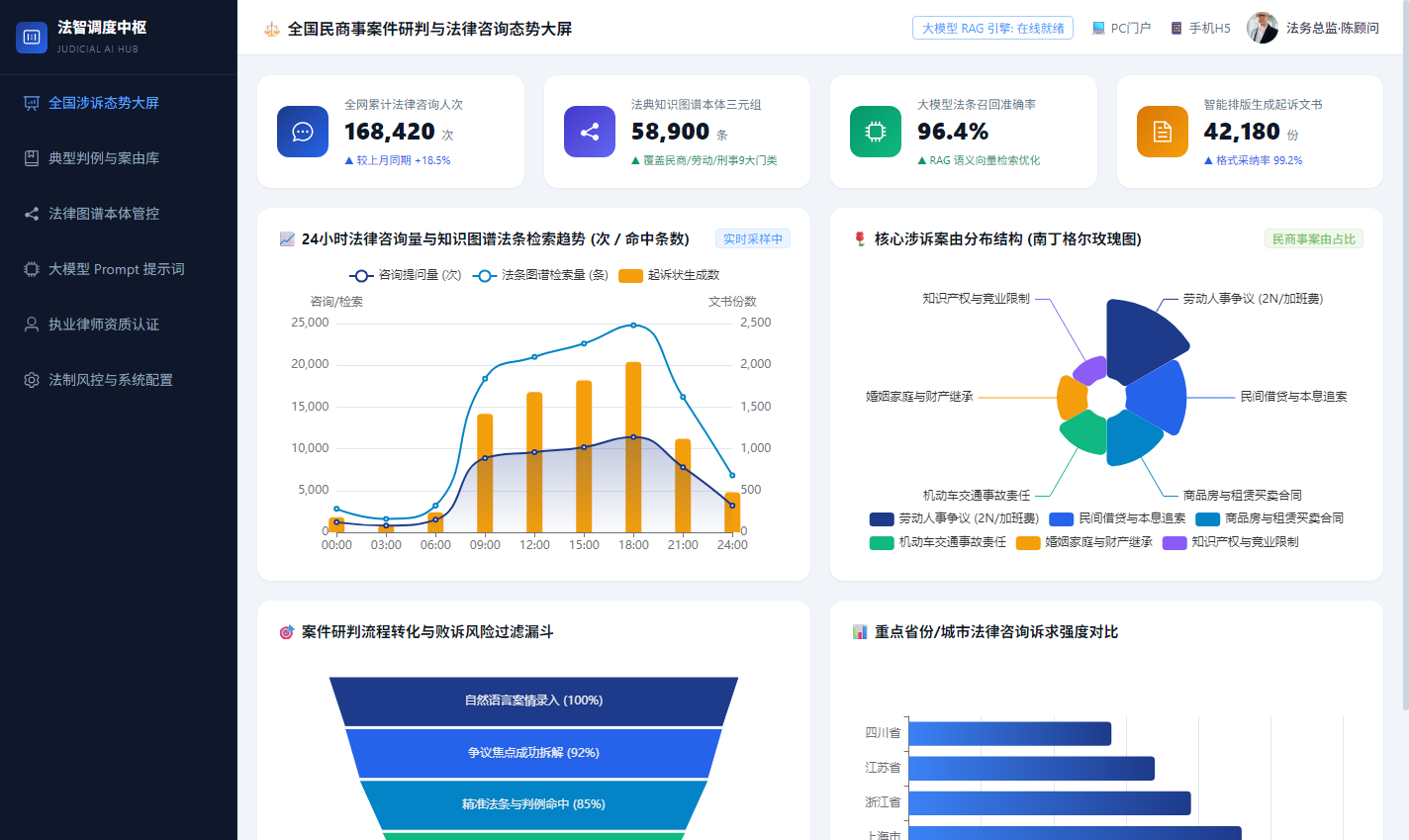Open the PC门户 link
The image size is (1409, 840).
tap(1121, 29)
